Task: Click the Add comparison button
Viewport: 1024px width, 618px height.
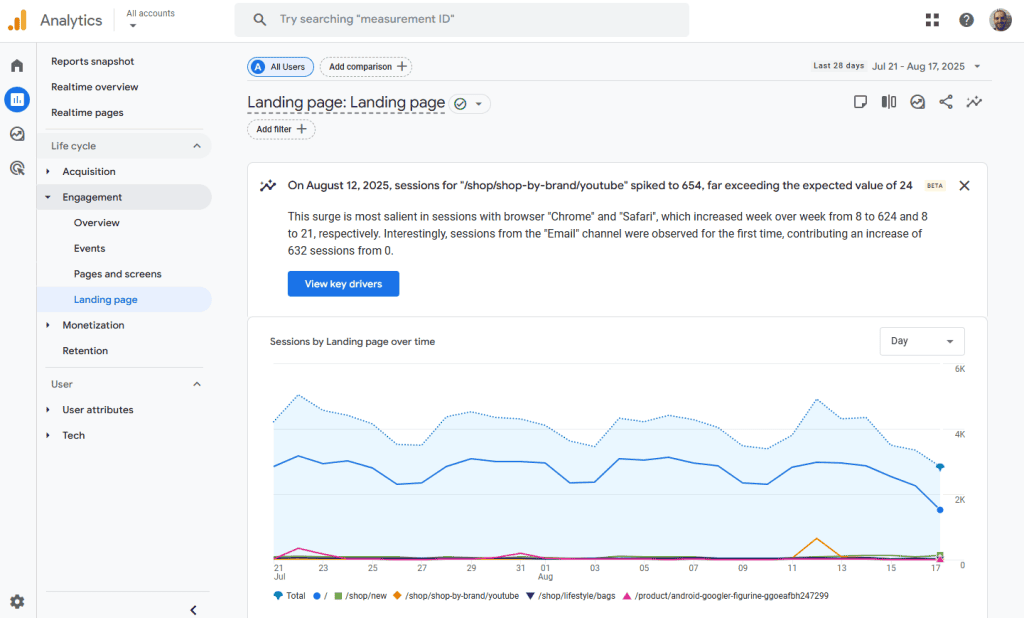Action: click(366, 67)
